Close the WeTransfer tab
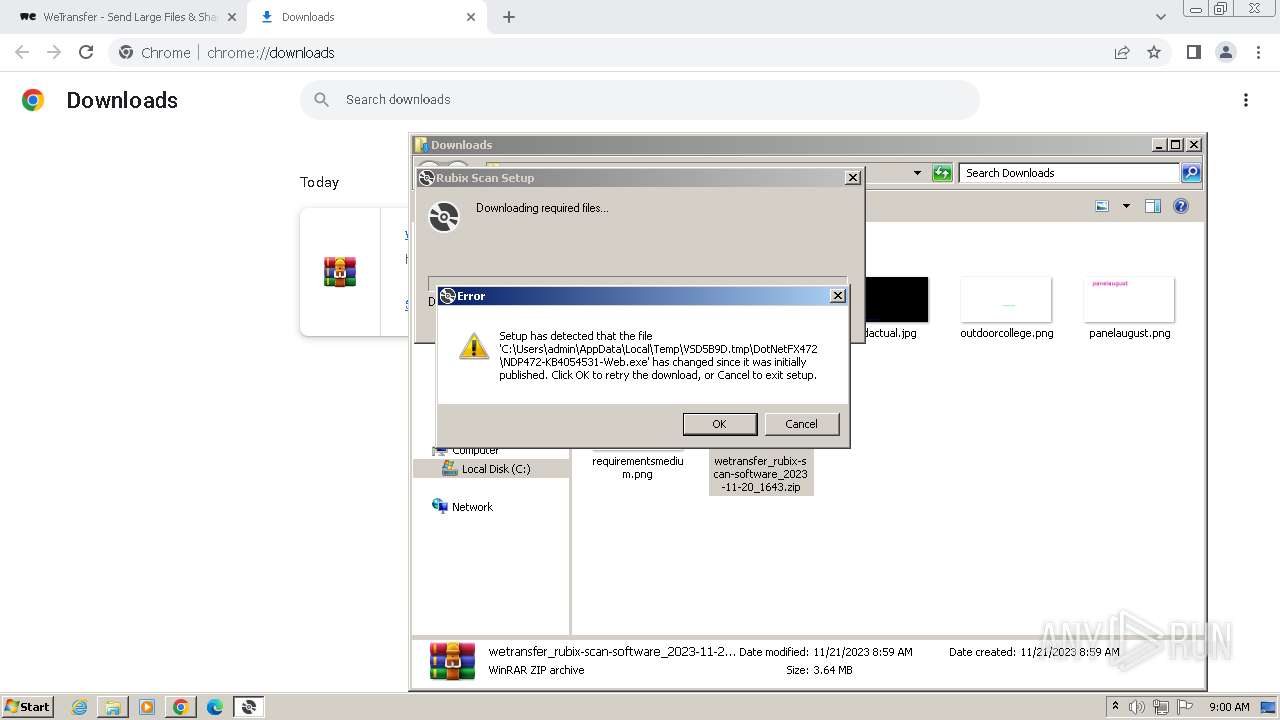Screen dimensions: 1280x720 click(231, 17)
